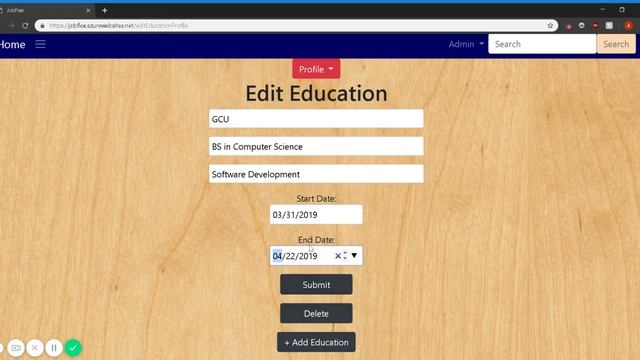Cancel recording with the pink X button
The height and width of the screenshot is (360, 640).
[x=35, y=348]
